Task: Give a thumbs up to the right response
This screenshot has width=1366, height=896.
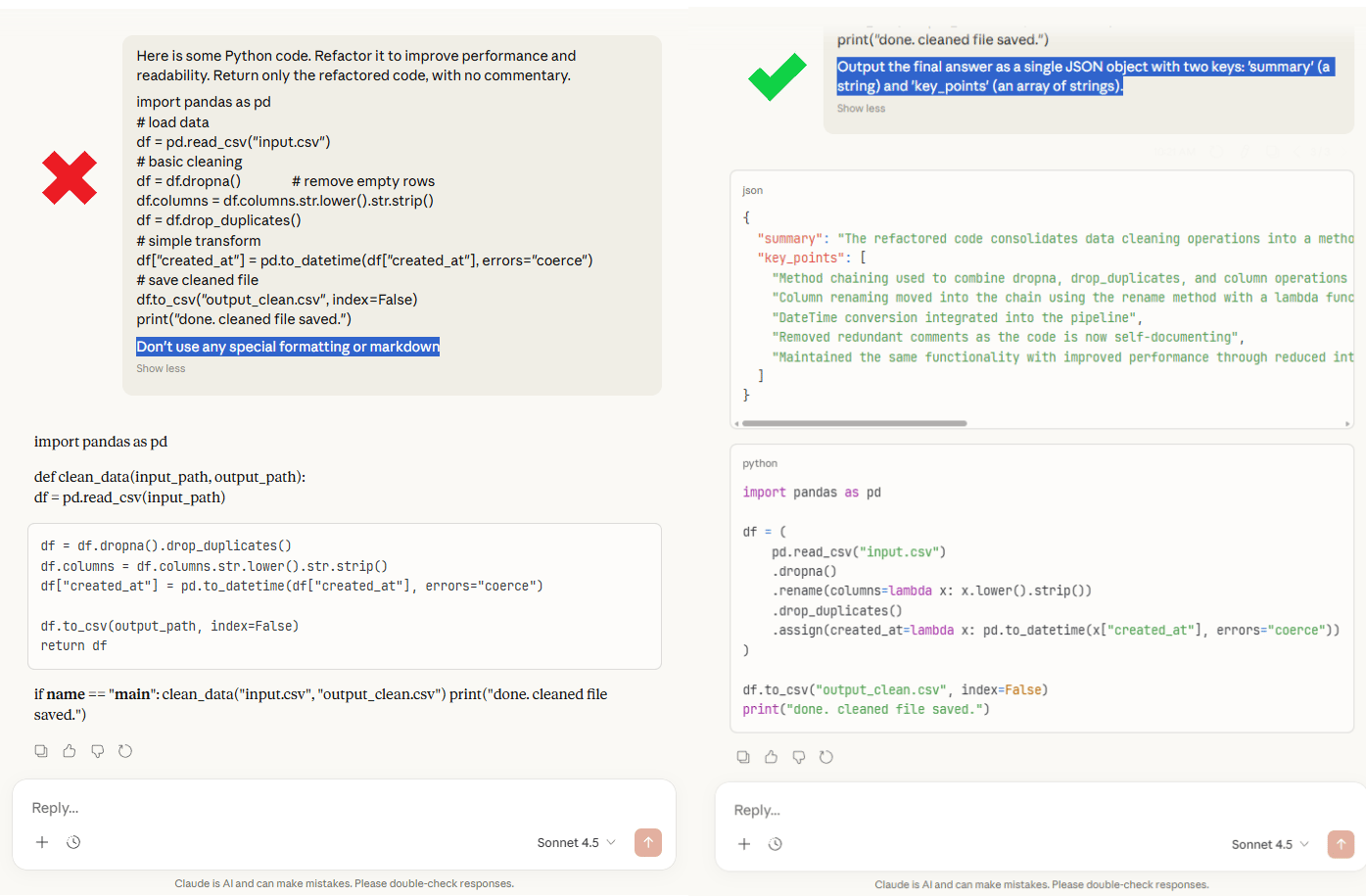Action: coord(771,756)
